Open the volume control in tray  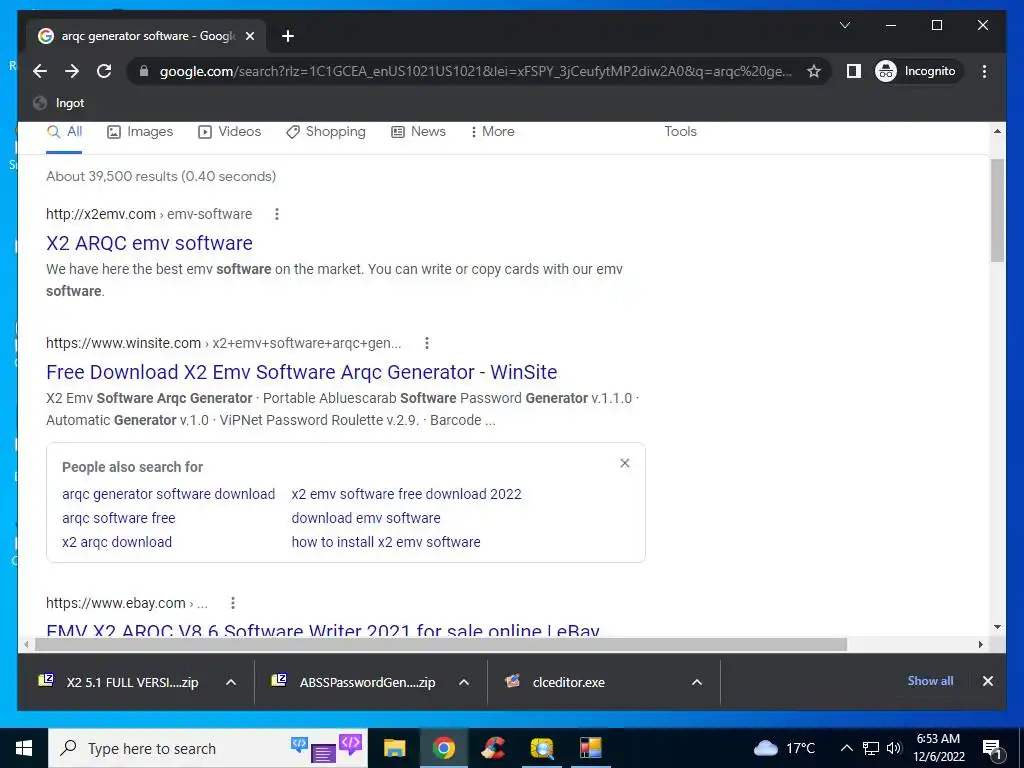click(894, 748)
